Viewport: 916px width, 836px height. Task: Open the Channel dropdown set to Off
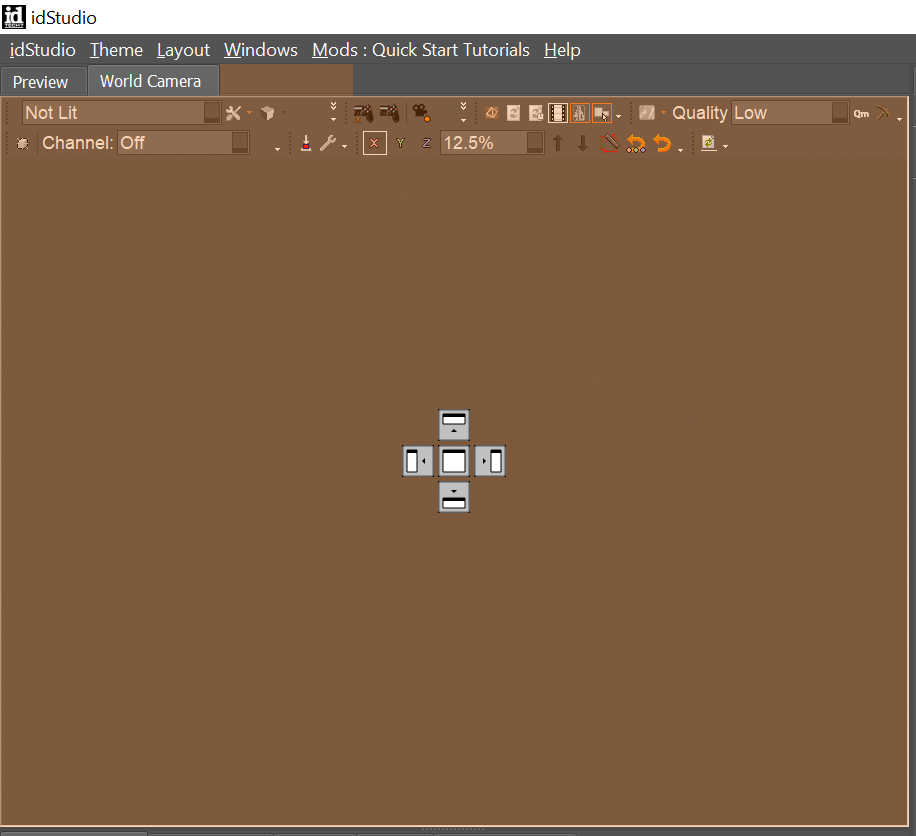(183, 143)
